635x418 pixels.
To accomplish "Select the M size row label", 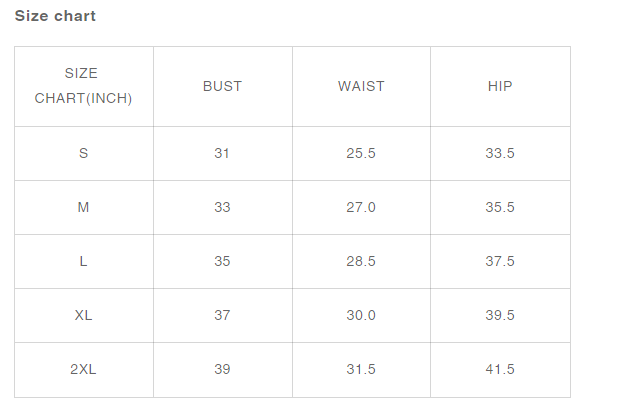I will [83, 207].
